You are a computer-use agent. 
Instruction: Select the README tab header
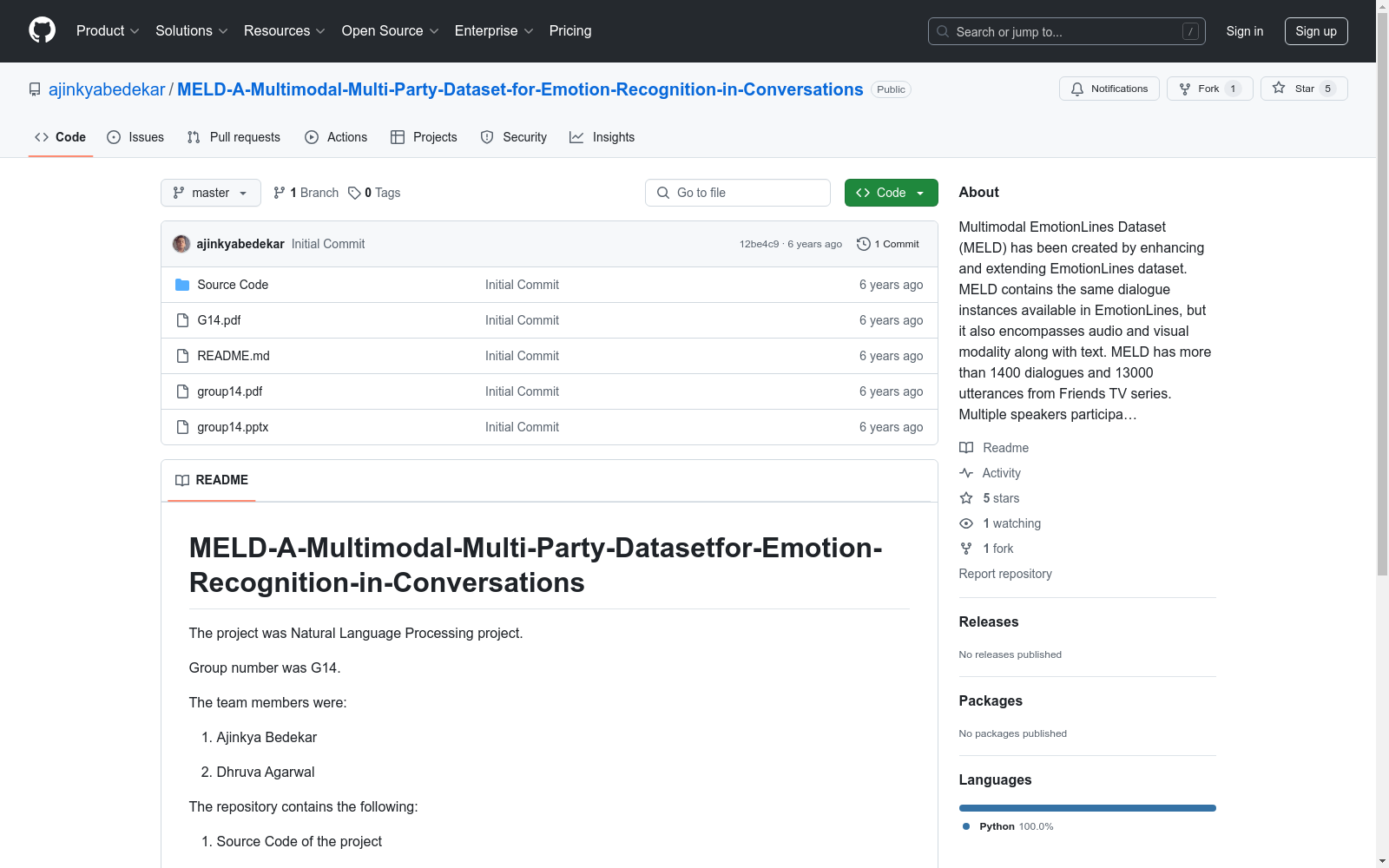212,480
